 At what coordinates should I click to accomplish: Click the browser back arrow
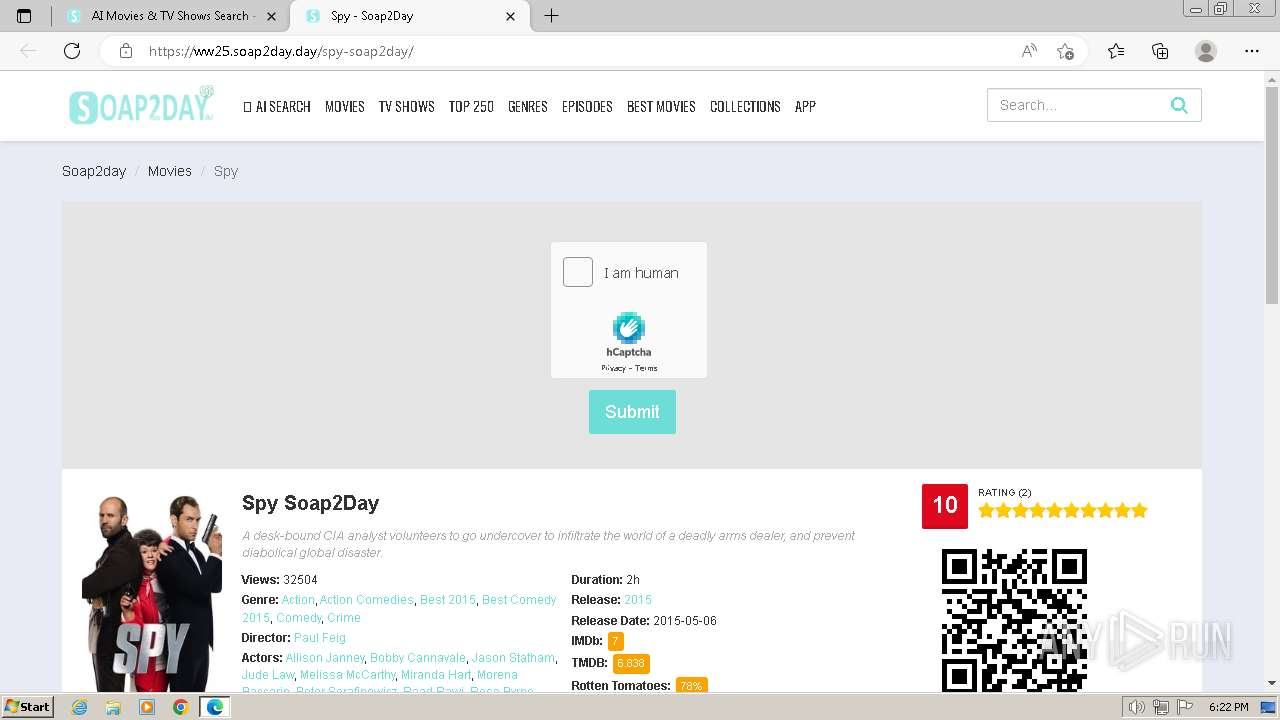(28, 51)
